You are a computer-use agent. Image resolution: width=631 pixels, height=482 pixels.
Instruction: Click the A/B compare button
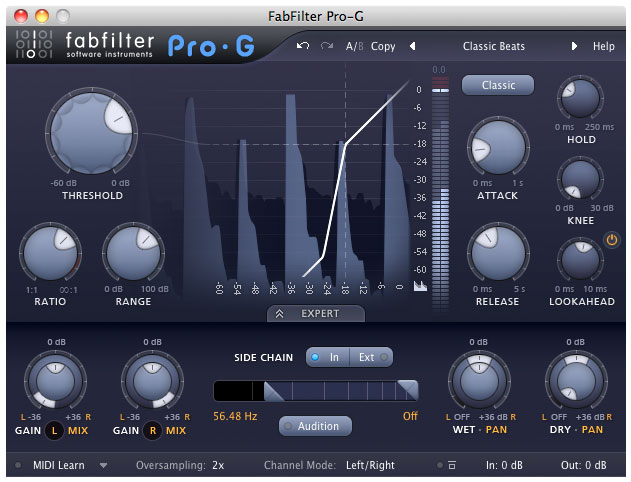354,46
